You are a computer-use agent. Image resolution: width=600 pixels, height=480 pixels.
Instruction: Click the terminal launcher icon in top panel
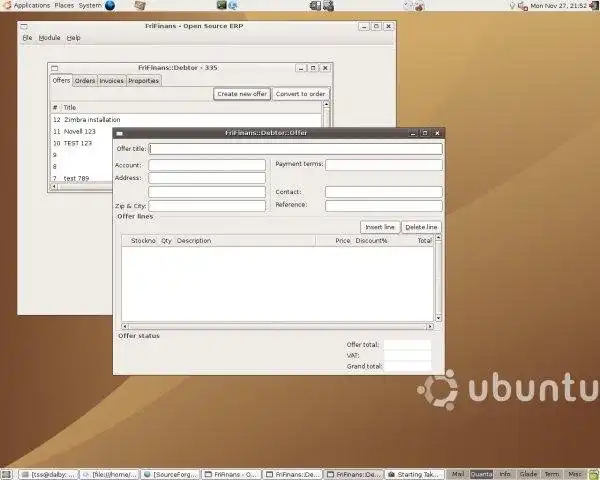click(222, 5)
